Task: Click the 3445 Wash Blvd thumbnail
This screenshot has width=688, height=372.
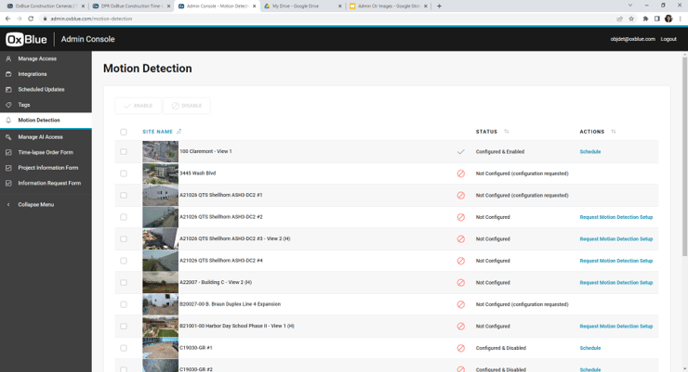Action: tap(160, 174)
